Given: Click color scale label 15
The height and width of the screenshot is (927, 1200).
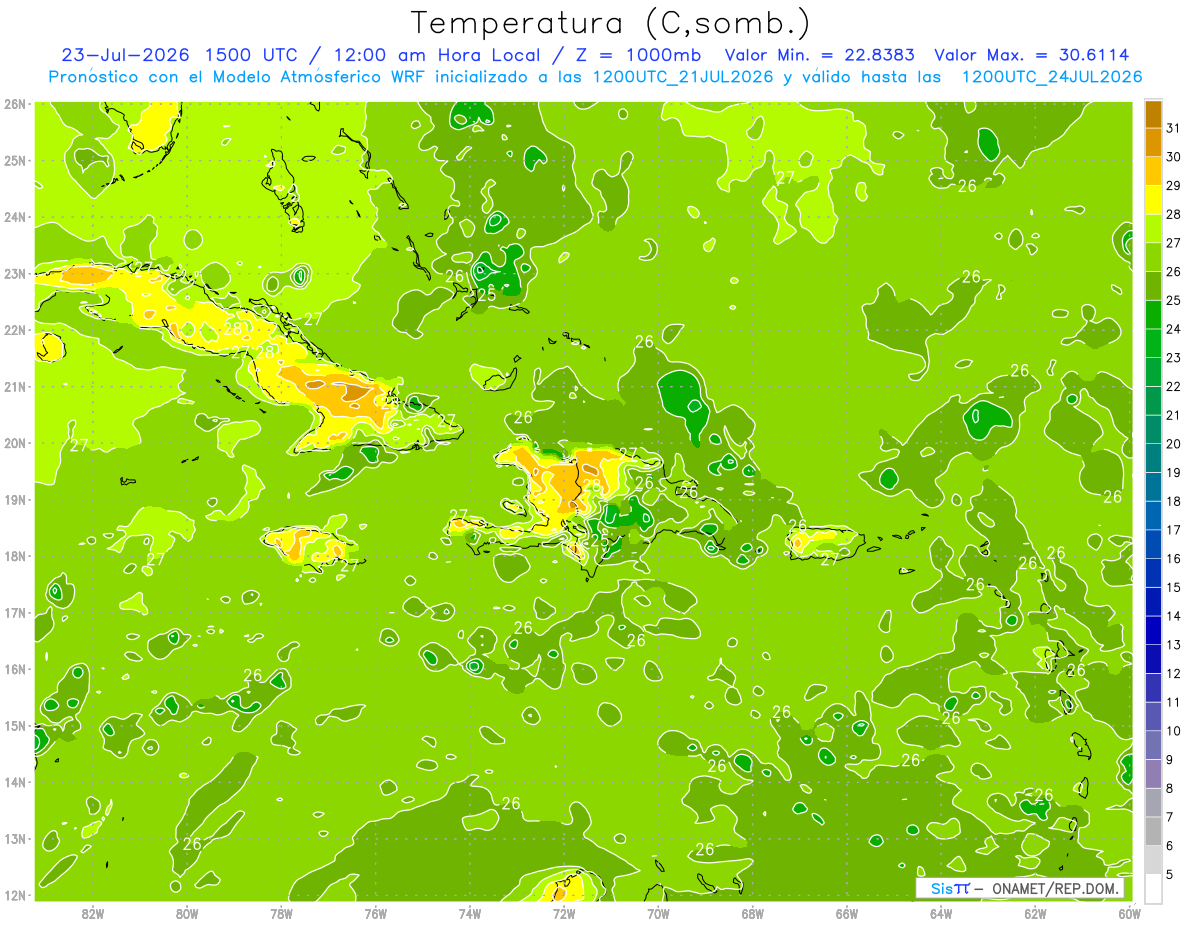Looking at the screenshot, I should pos(1174,588).
